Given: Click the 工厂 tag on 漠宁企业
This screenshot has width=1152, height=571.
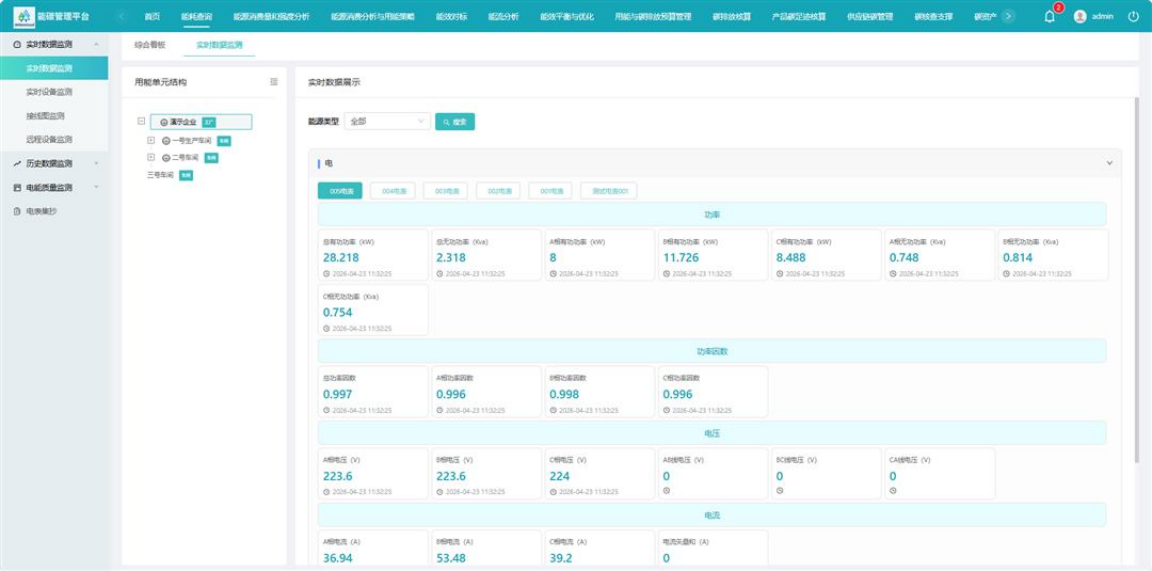Looking at the screenshot, I should tap(209, 122).
